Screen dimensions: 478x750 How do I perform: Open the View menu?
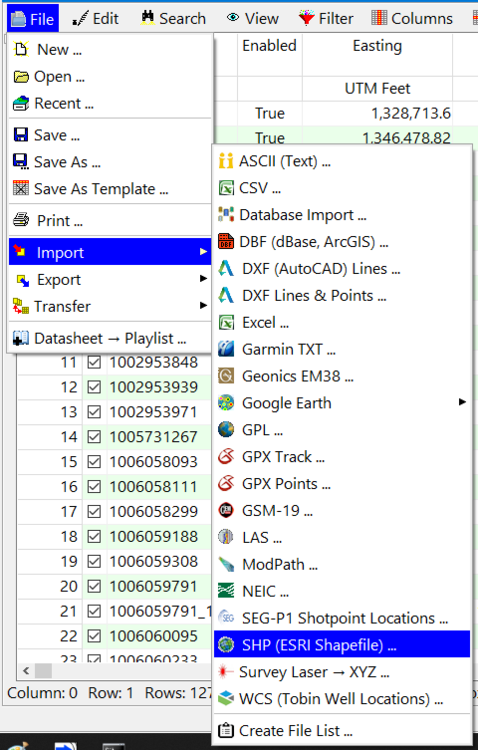[x=253, y=19]
